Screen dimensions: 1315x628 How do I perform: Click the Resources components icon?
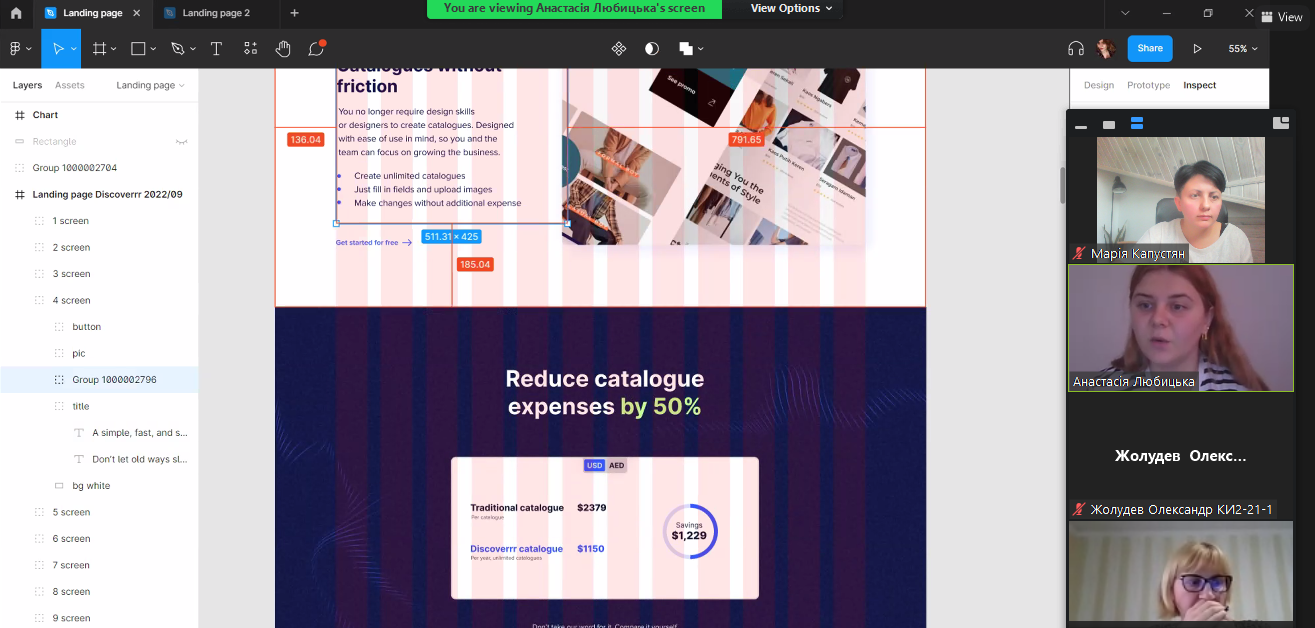pyautogui.click(x=250, y=48)
